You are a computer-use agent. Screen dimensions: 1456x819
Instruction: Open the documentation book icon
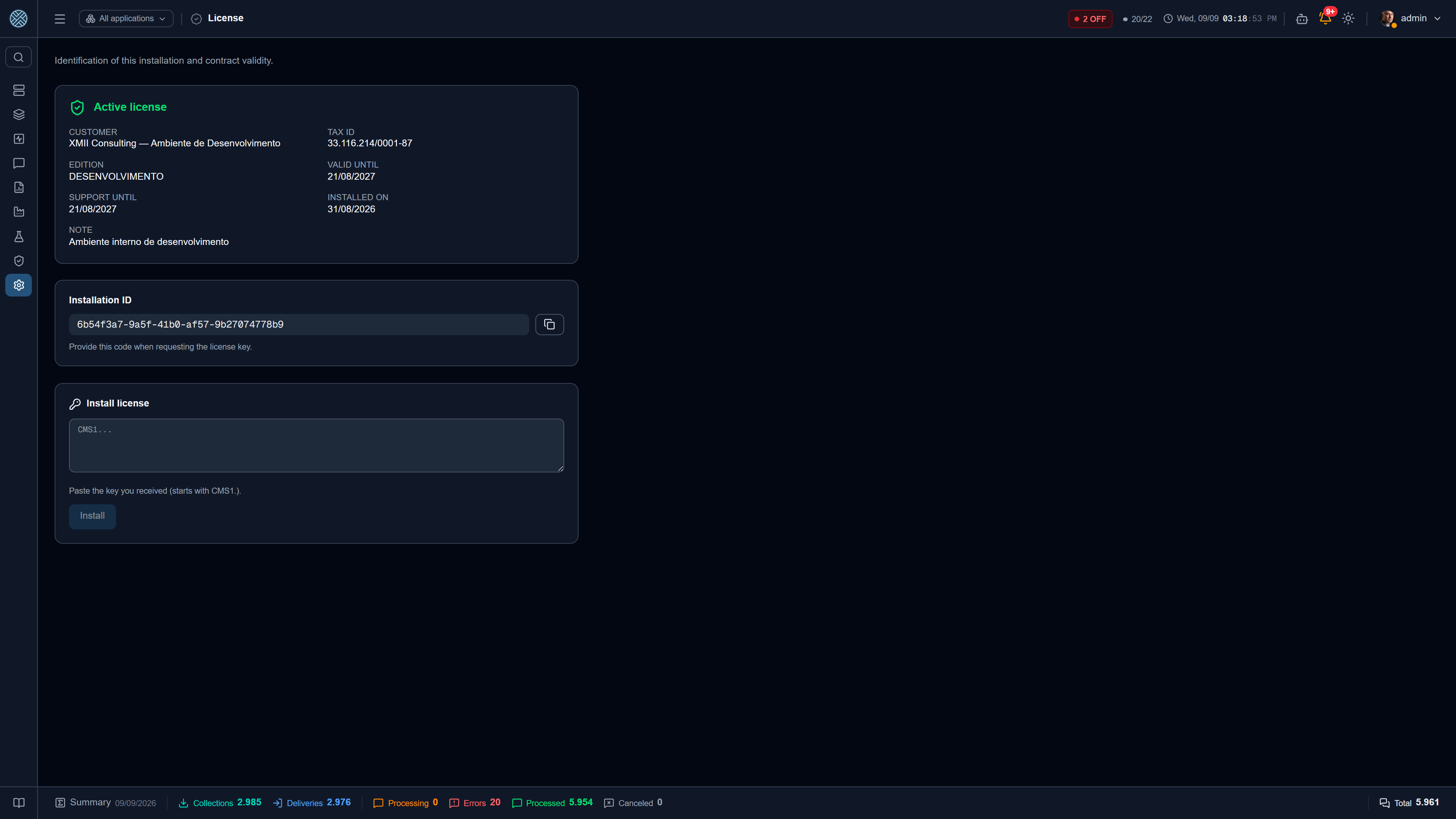pos(19,803)
